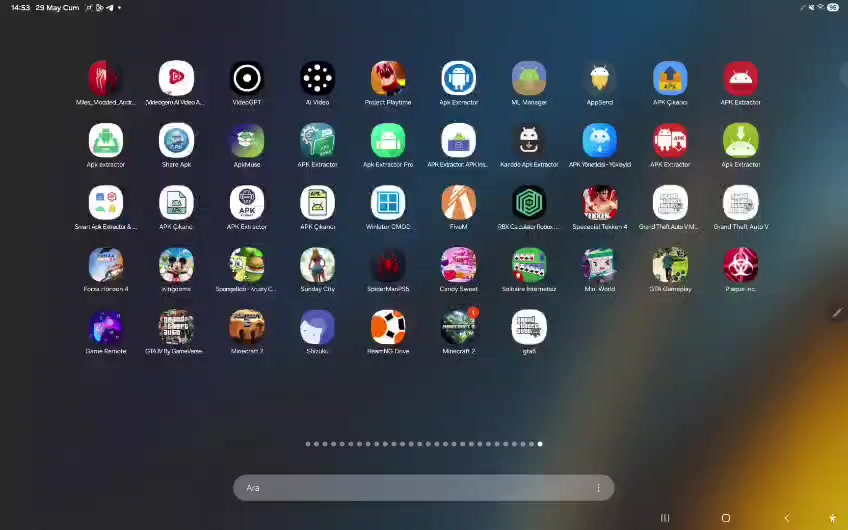Open the ApkMuse app
Image resolution: width=848 pixels, height=530 pixels.
(x=247, y=141)
